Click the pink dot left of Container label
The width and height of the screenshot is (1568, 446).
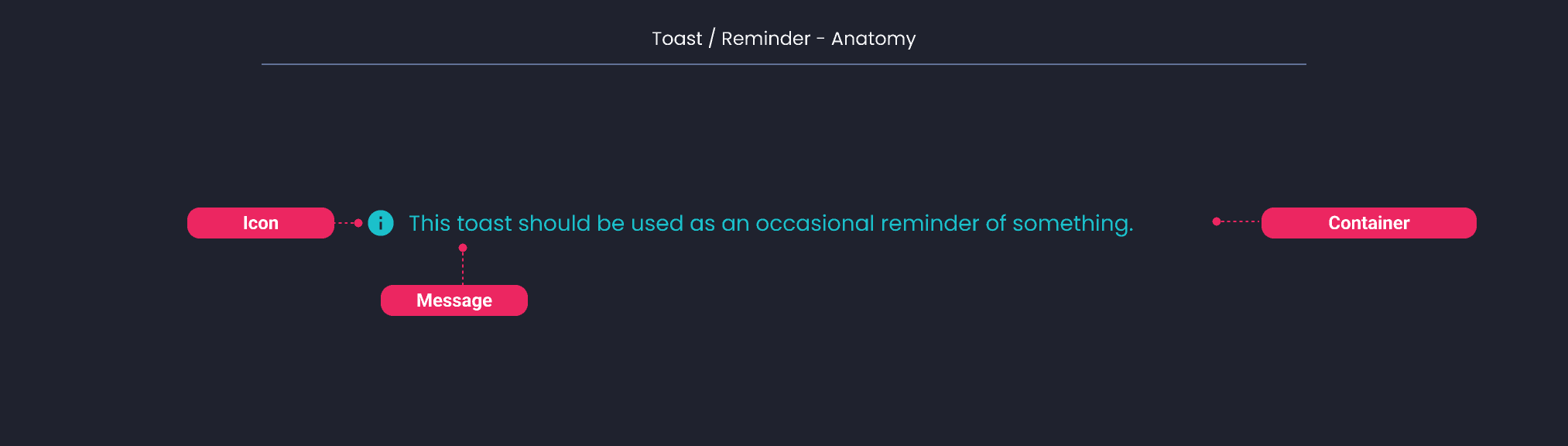(1217, 221)
